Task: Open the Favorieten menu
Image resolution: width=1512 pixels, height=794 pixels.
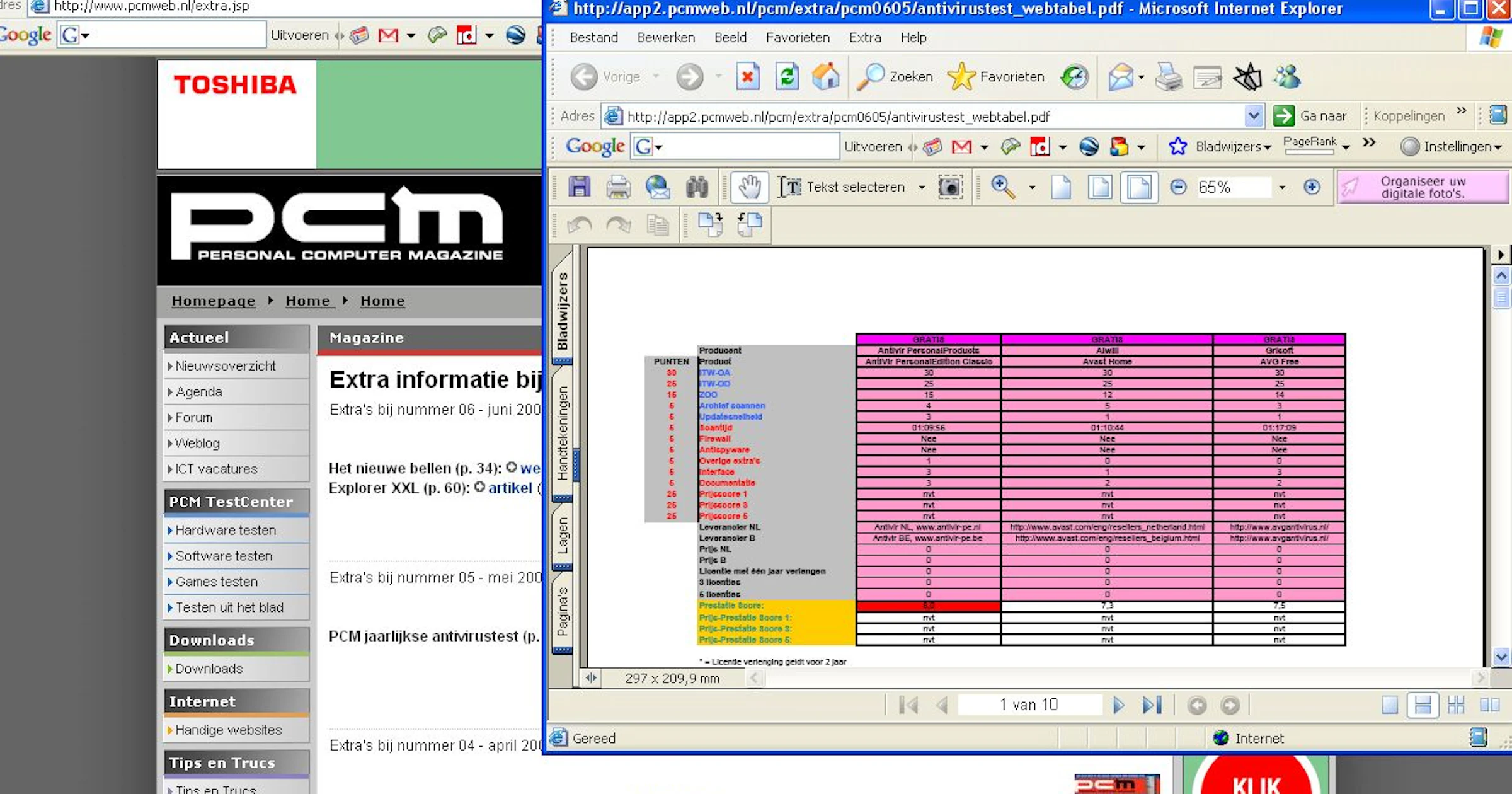Action: tap(798, 38)
